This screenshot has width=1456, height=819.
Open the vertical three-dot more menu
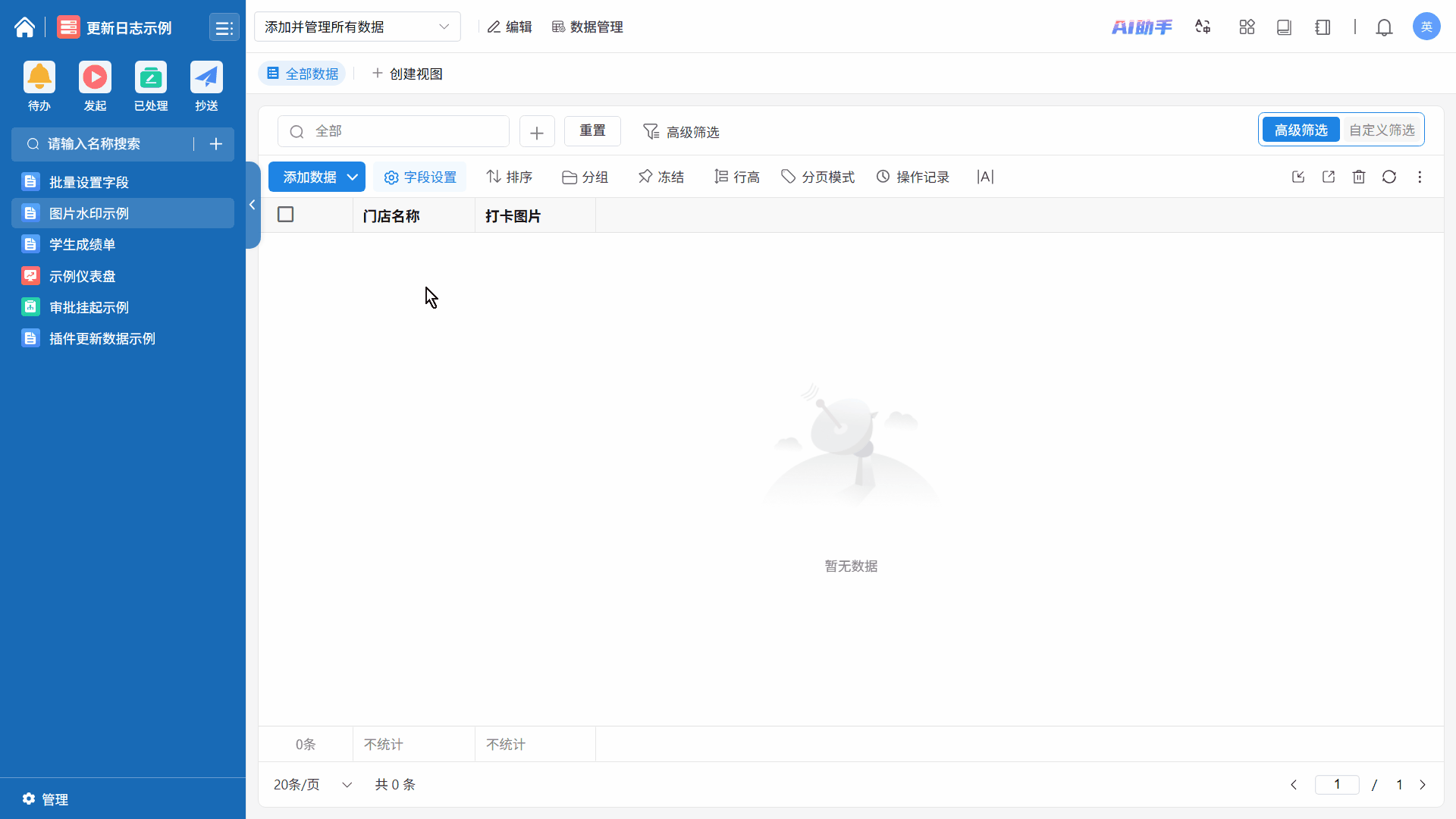pos(1420,177)
